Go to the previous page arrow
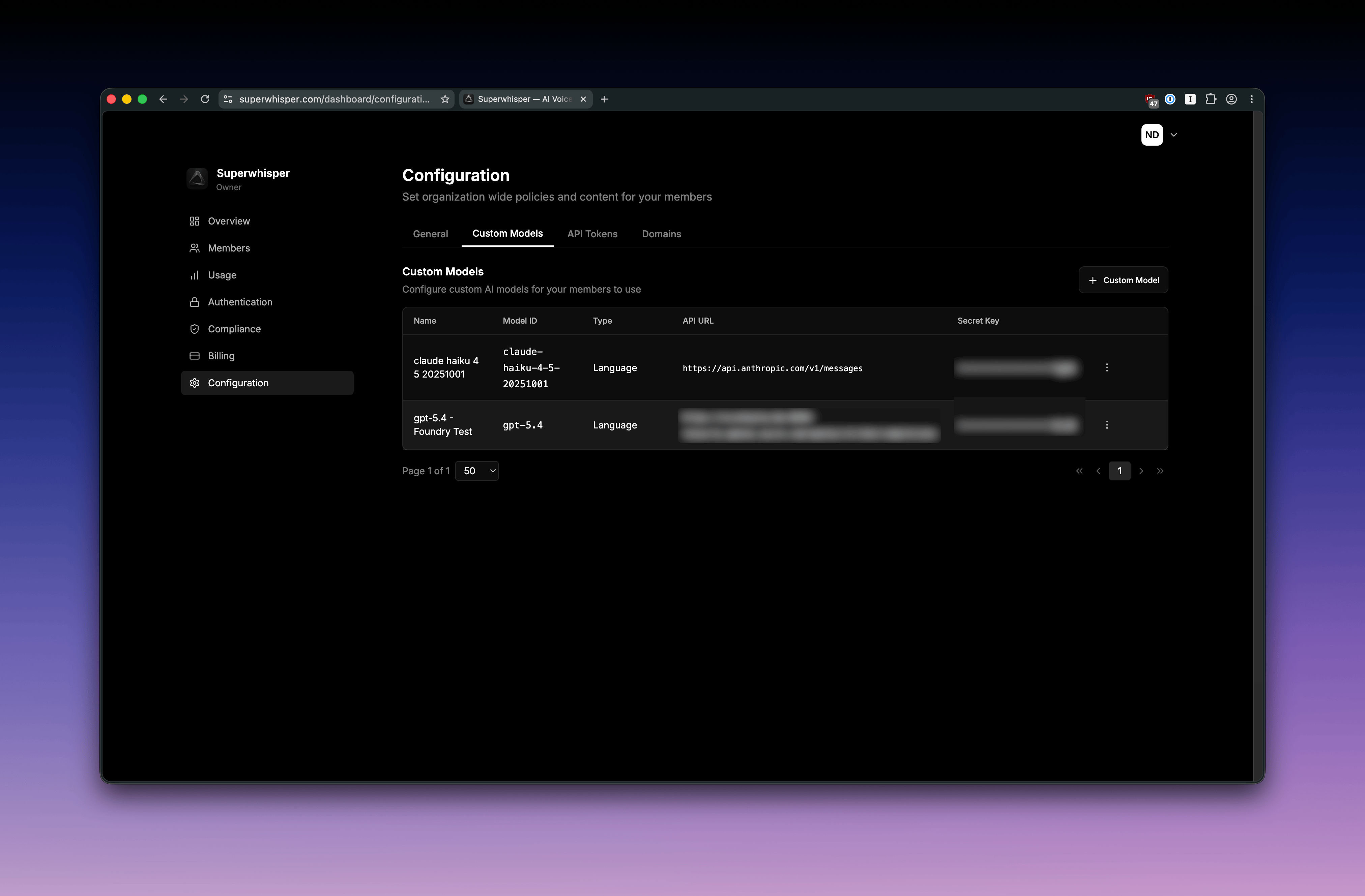This screenshot has width=1365, height=896. click(1098, 471)
